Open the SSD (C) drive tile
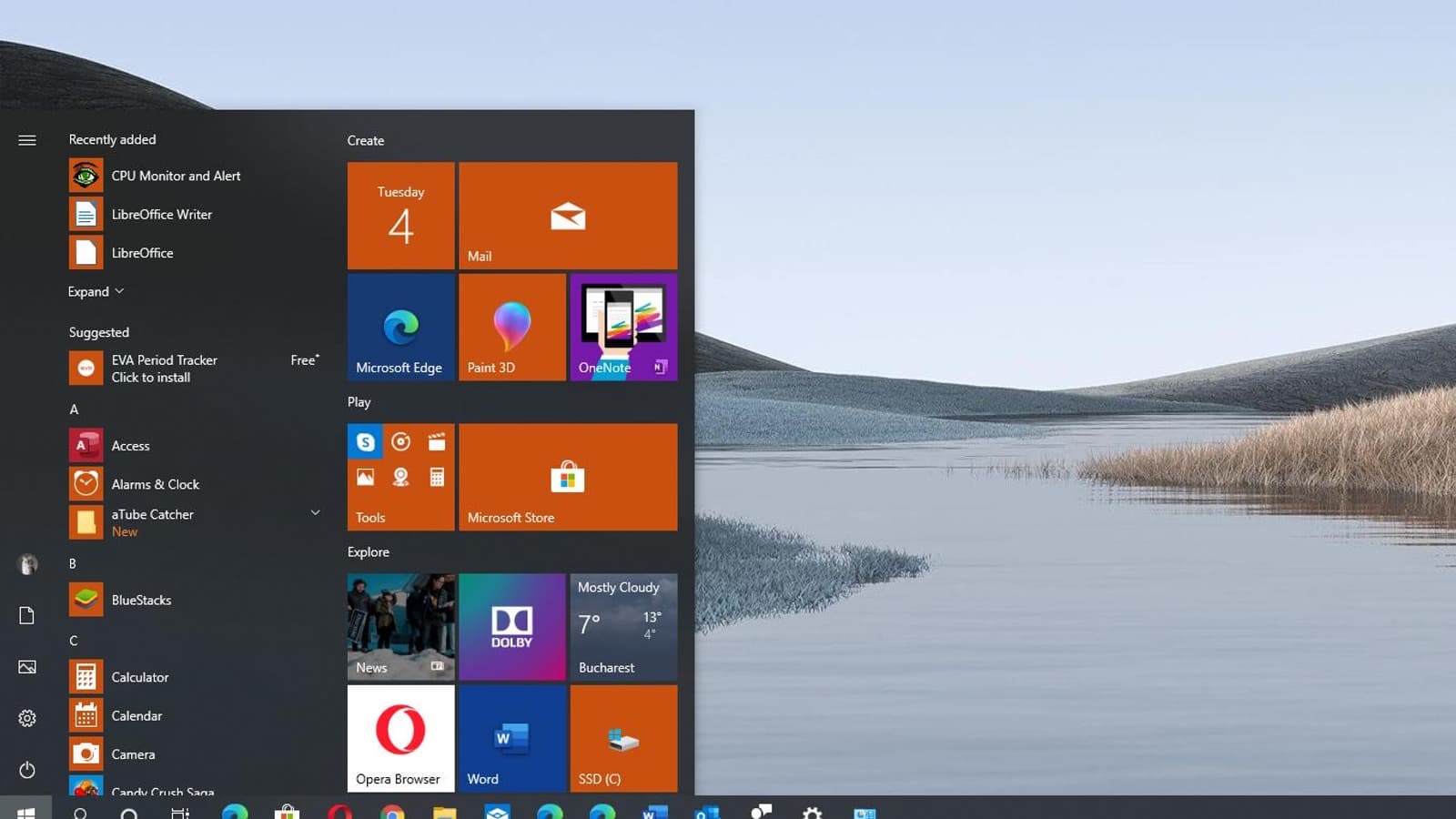 (x=623, y=738)
